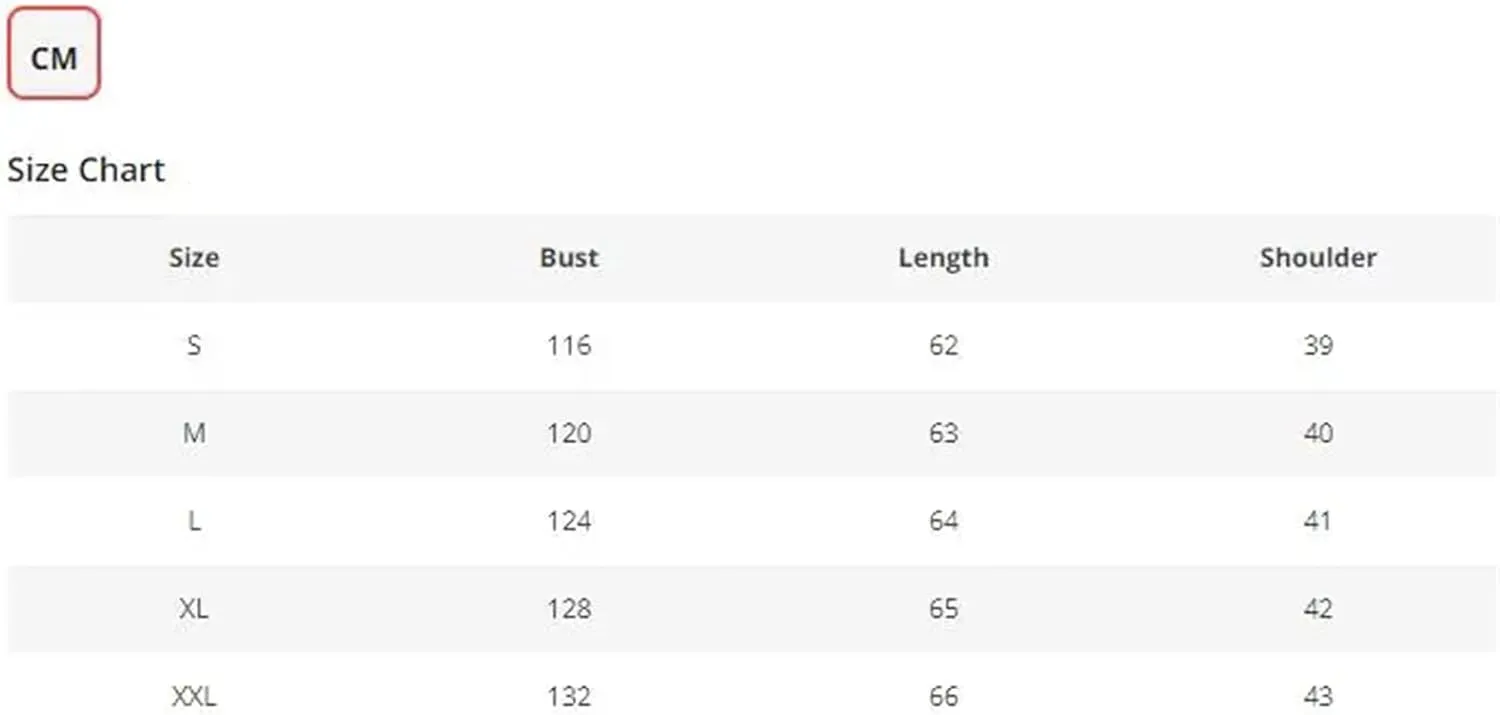Click the M size row label

[194, 433]
